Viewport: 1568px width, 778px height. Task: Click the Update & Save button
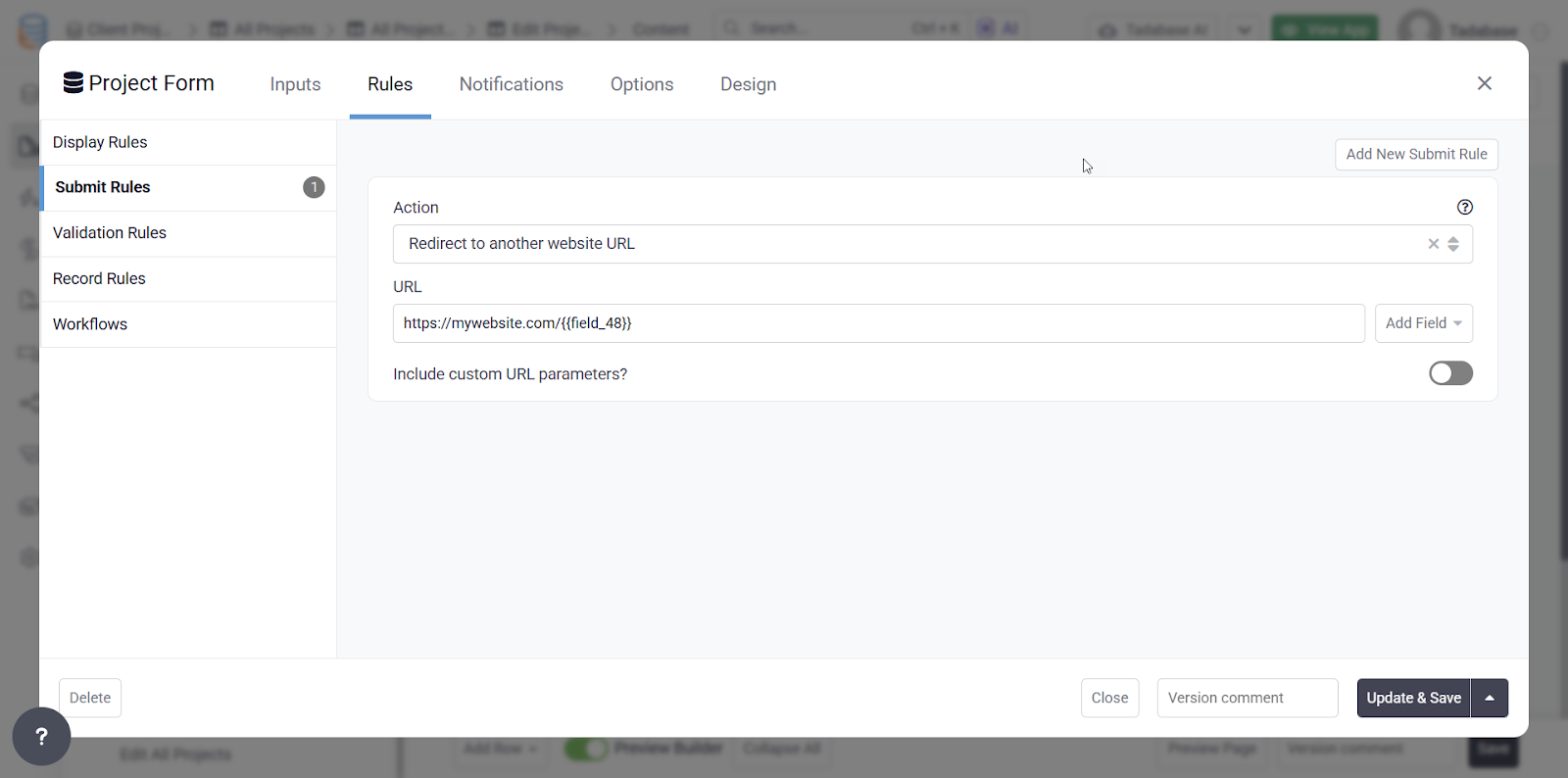(1413, 698)
